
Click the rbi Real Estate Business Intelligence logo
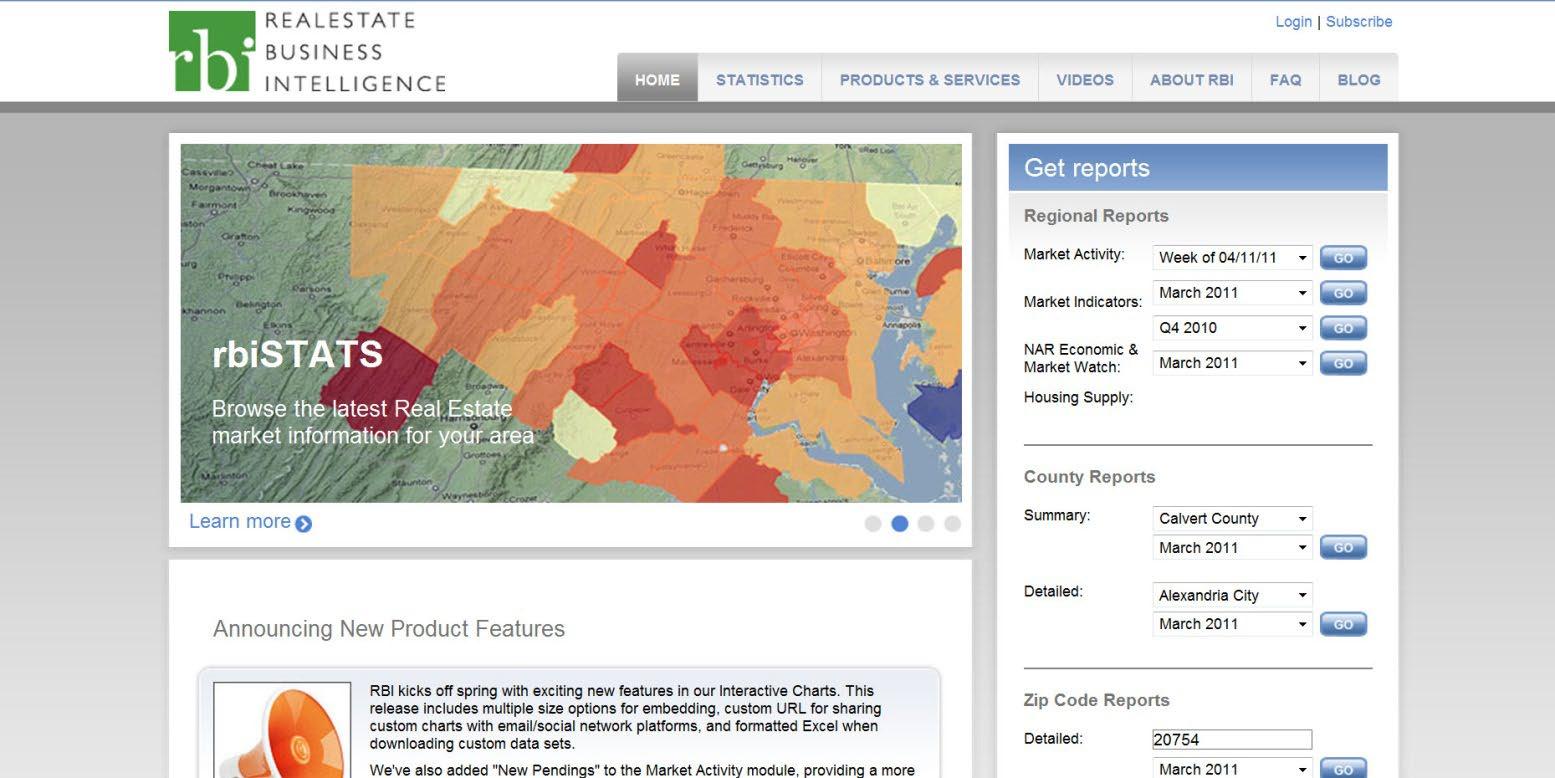(x=307, y=52)
